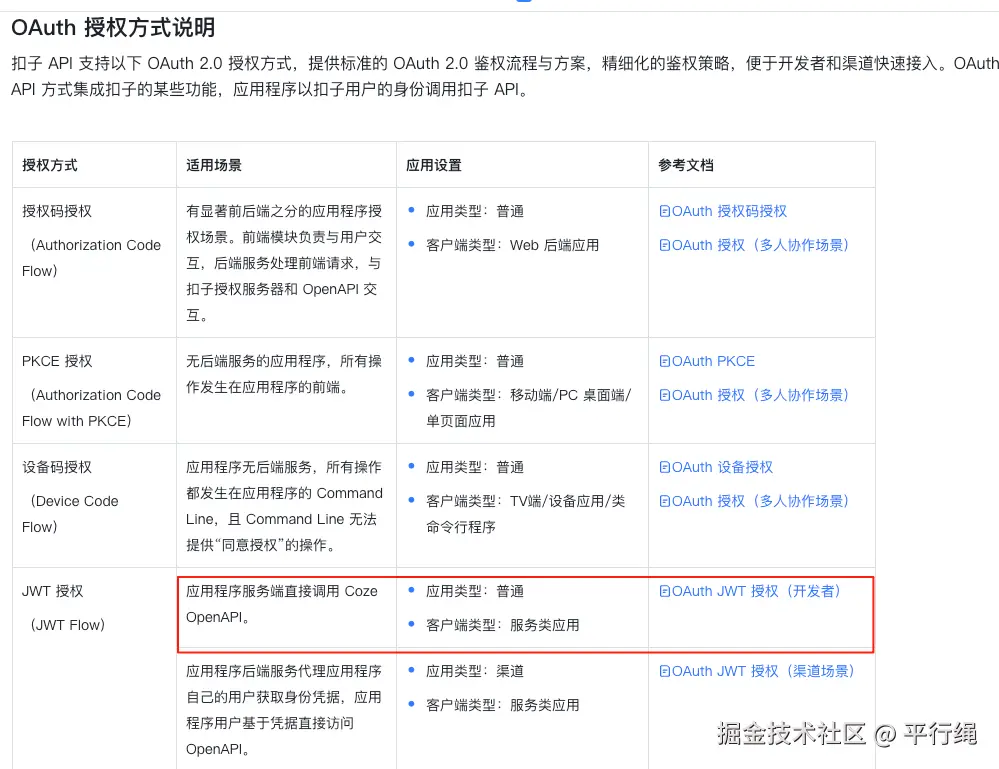This screenshot has height=769, width=999.
Task: Click the 适用场景 column header
Action: coord(214,165)
